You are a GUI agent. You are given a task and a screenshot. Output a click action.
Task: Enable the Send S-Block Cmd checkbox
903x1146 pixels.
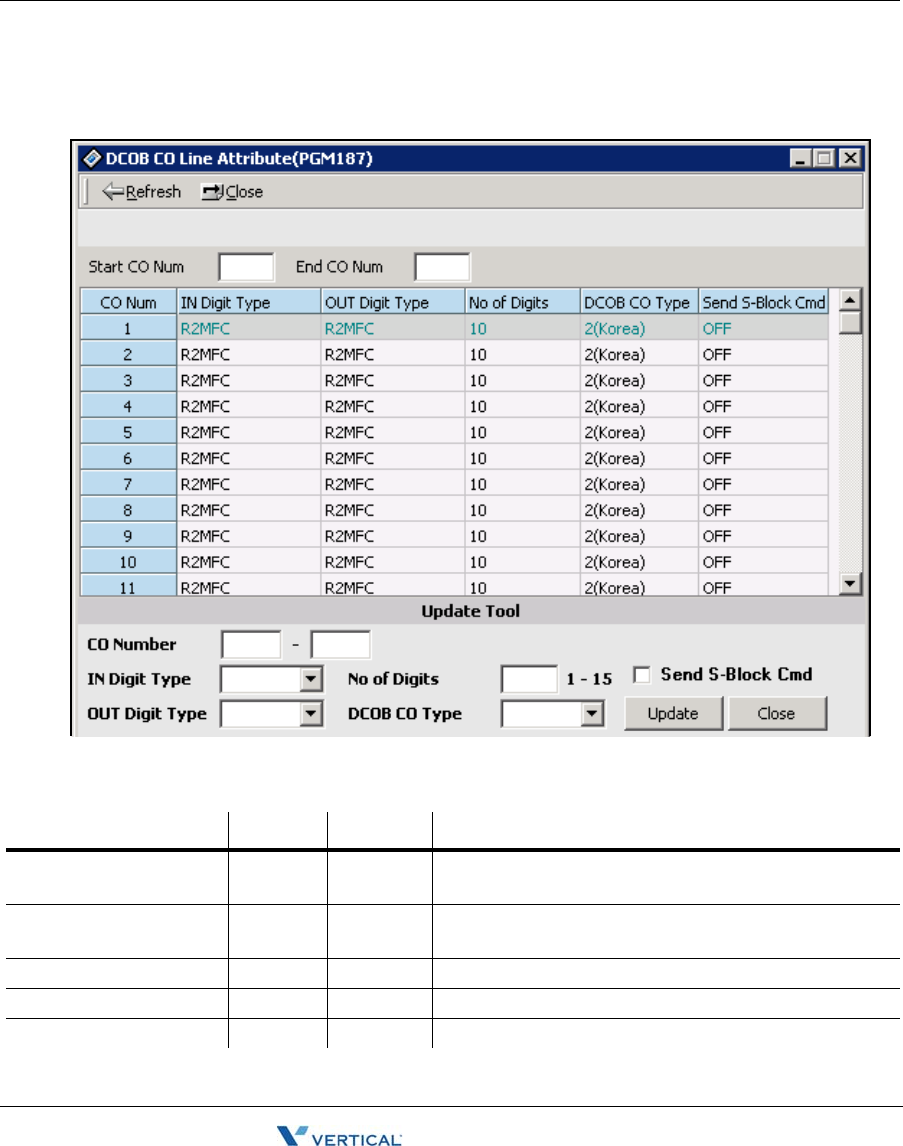point(641,675)
